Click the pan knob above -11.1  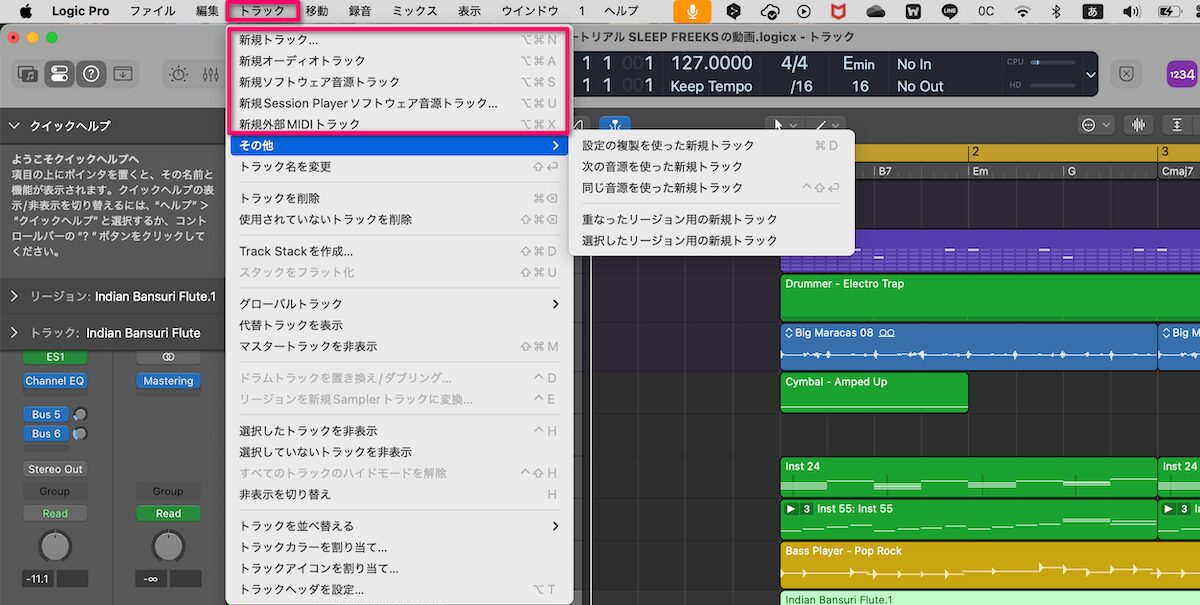[55, 546]
